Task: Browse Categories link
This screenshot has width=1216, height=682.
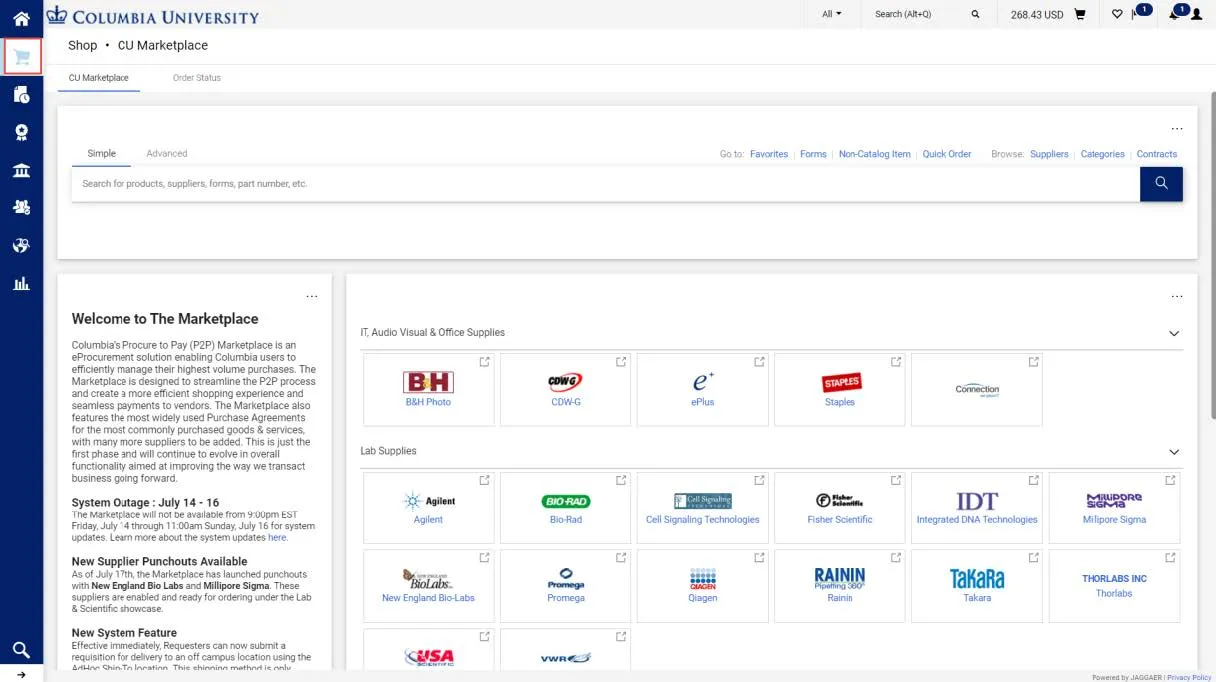Action: click(x=1103, y=154)
